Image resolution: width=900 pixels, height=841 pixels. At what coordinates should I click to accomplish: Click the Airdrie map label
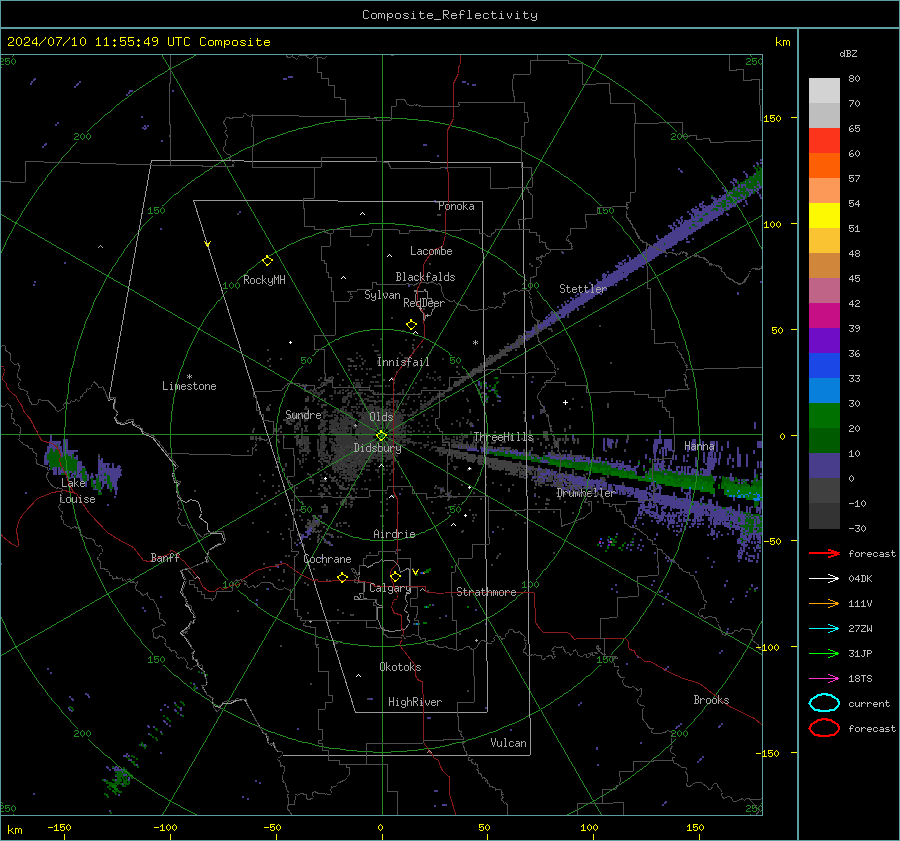tap(394, 534)
